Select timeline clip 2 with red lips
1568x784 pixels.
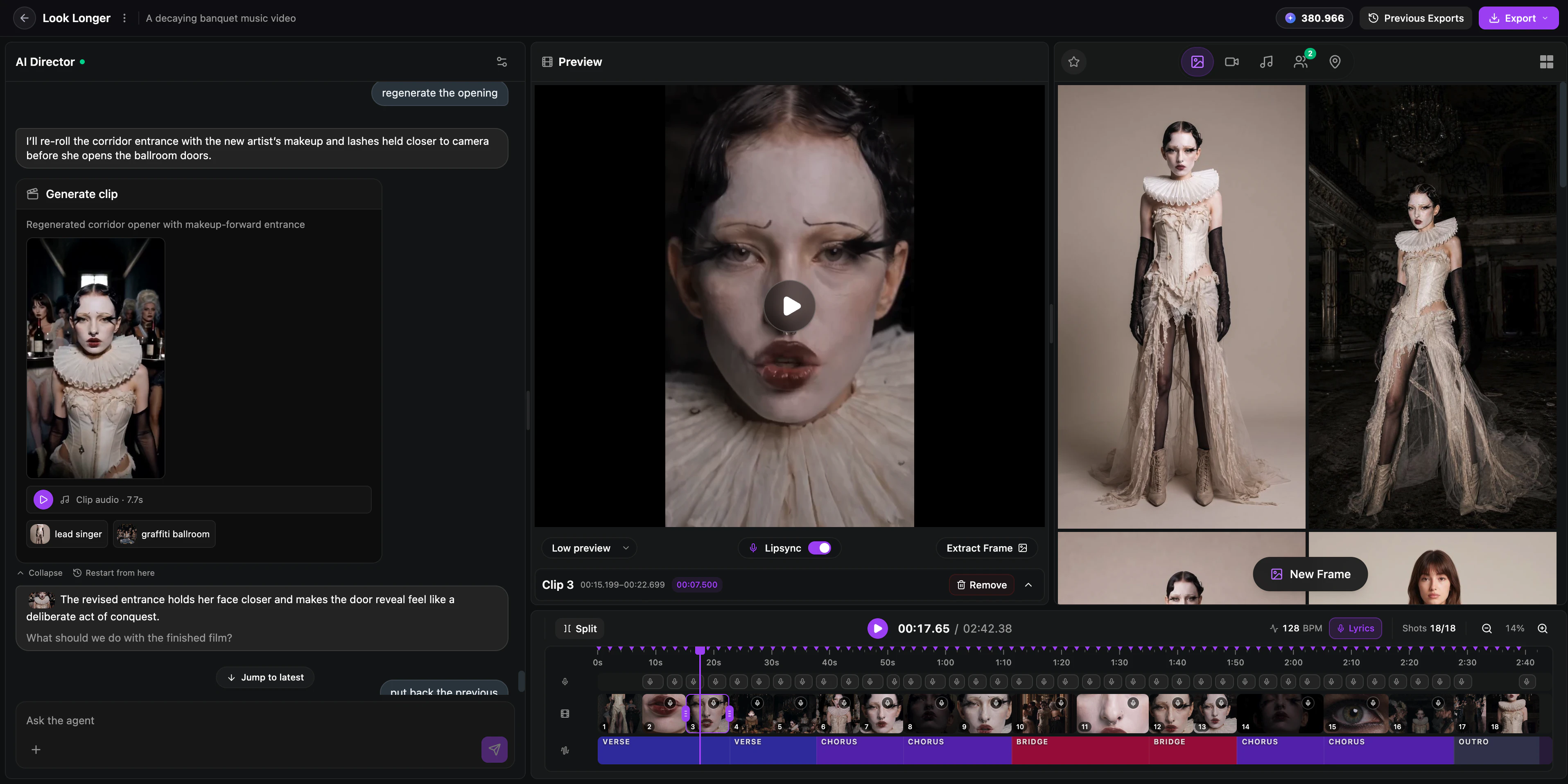664,714
